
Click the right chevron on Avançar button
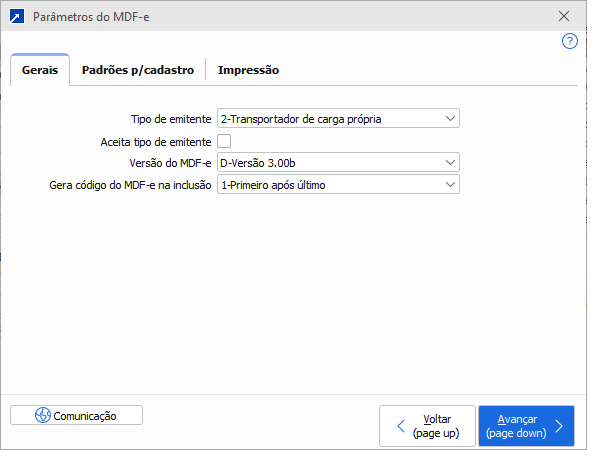[559, 427]
